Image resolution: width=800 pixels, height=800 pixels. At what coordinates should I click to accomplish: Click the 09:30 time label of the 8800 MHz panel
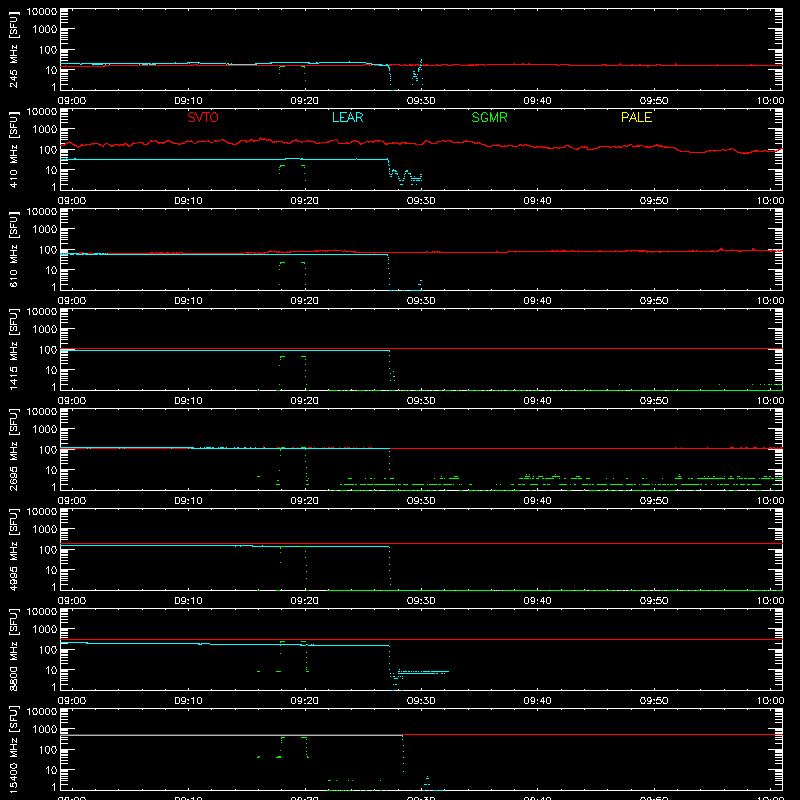[421, 701]
